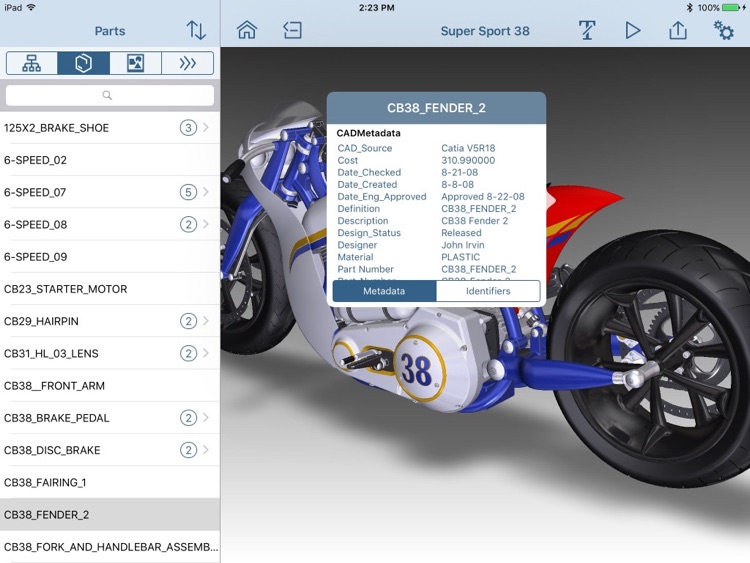
Task: Switch to the views image tab
Action: (x=135, y=63)
